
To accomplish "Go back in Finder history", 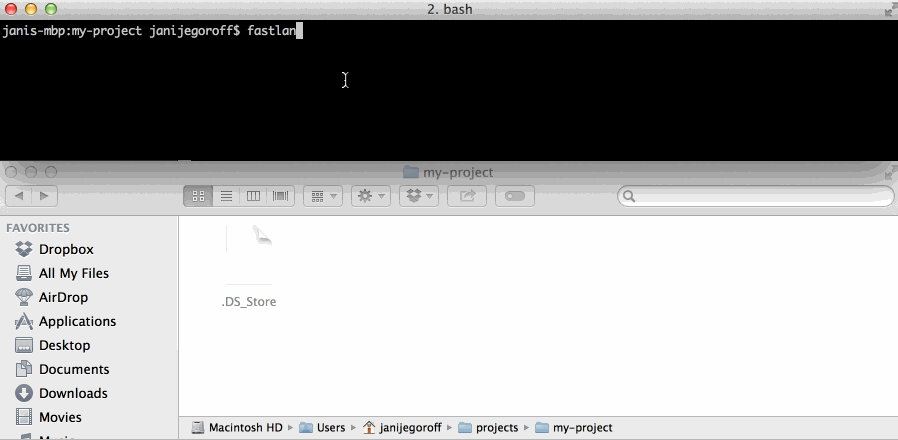I will tap(19, 196).
